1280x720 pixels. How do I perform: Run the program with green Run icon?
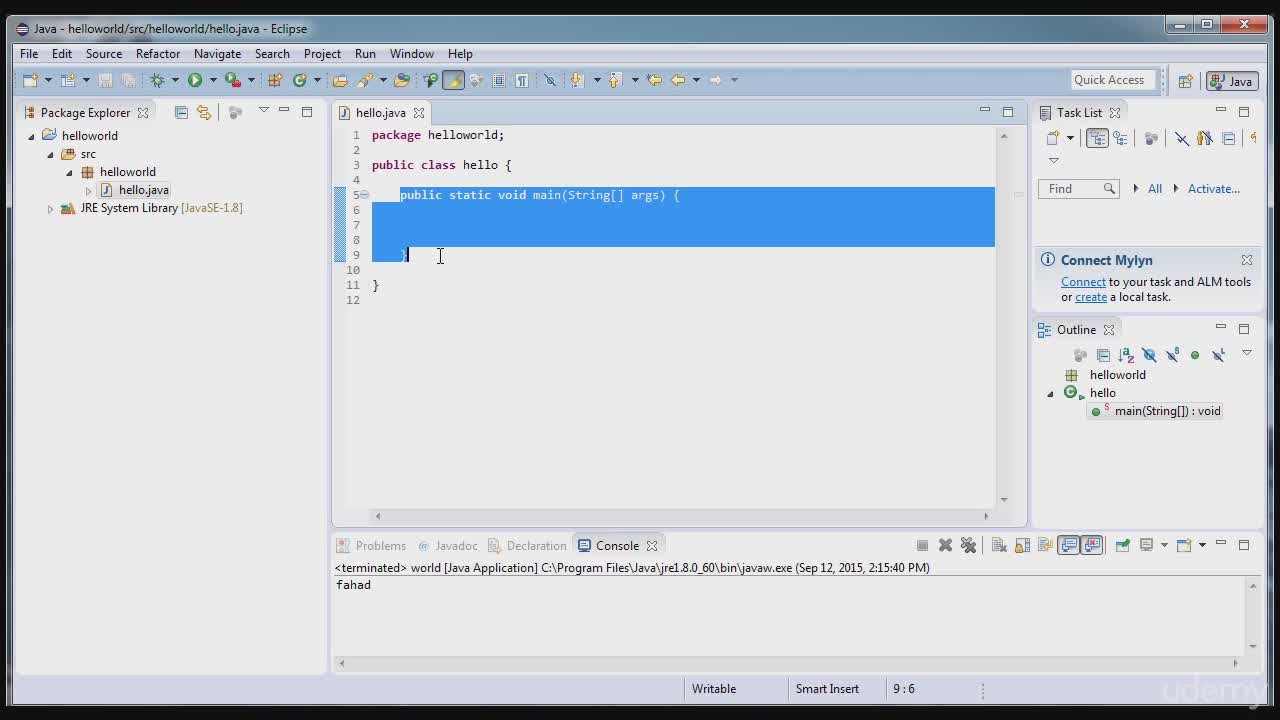pos(195,80)
